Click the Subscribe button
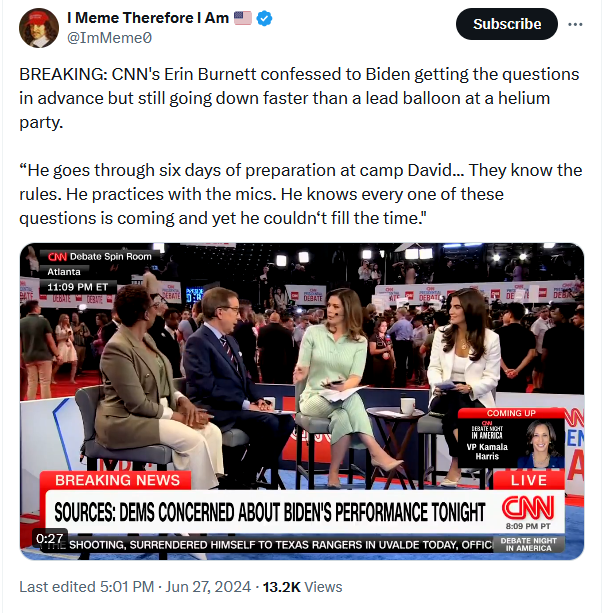This screenshot has width=603, height=613. (x=506, y=24)
